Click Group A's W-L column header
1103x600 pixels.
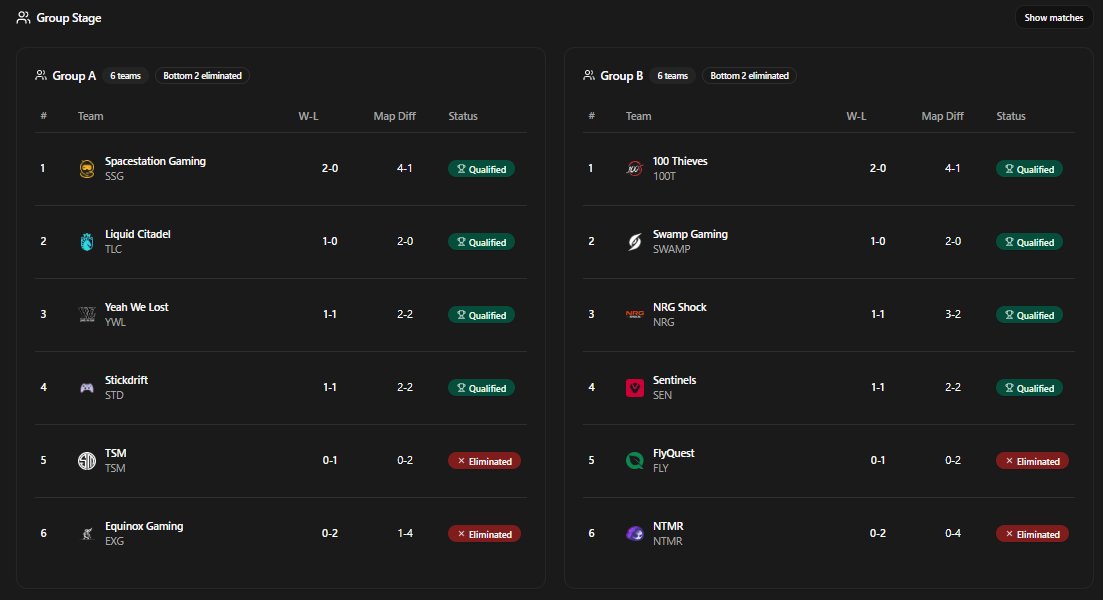coord(308,116)
